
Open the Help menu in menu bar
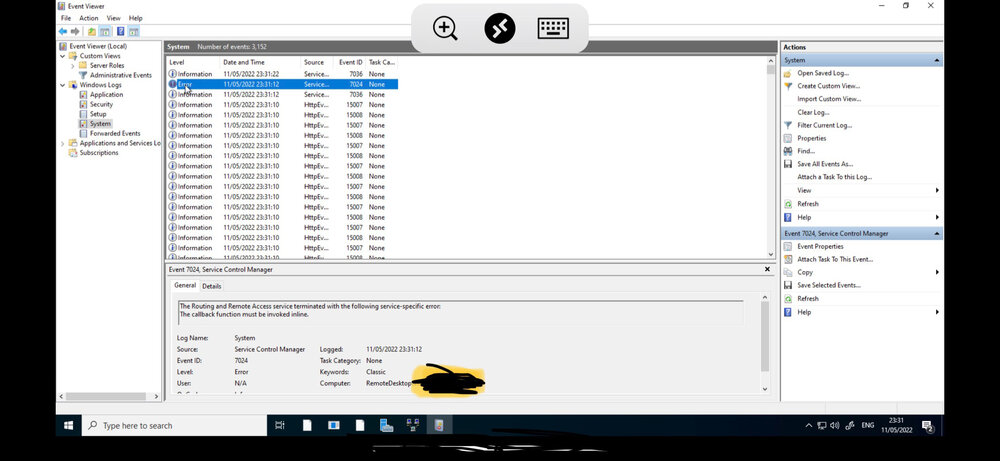(x=135, y=18)
